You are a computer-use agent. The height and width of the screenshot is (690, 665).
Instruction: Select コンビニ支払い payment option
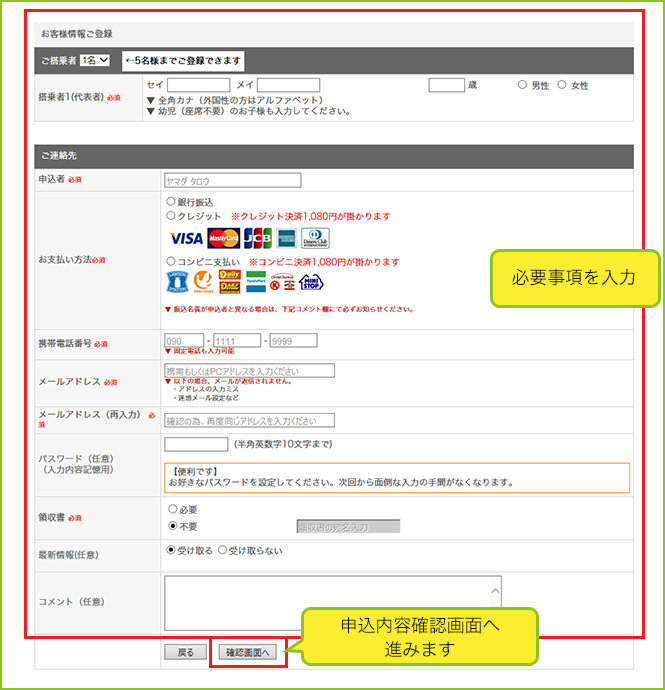click(171, 261)
